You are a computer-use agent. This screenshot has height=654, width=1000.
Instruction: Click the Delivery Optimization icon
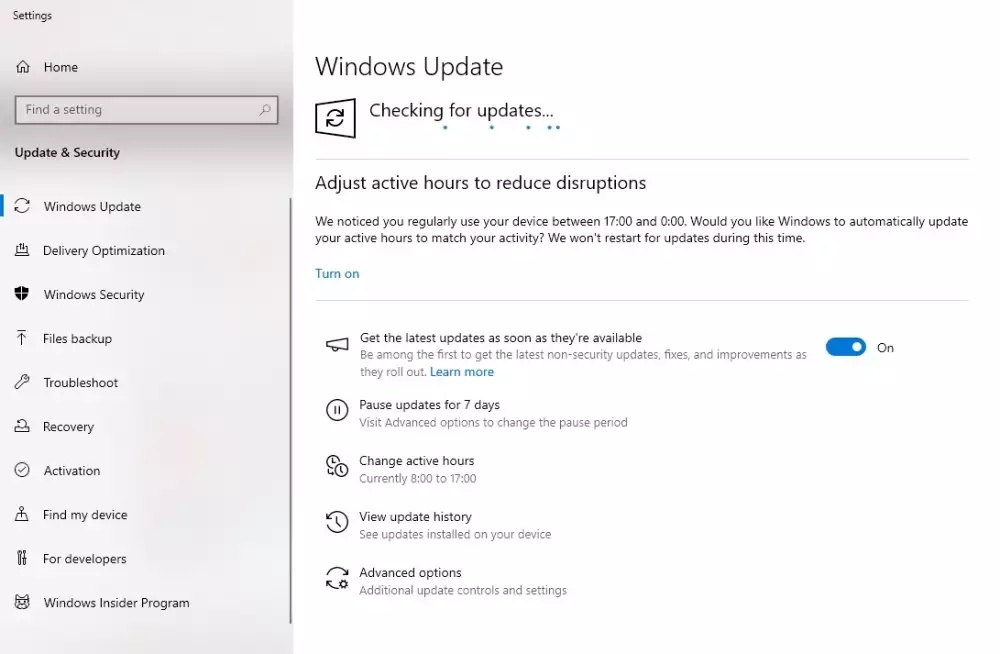point(22,250)
